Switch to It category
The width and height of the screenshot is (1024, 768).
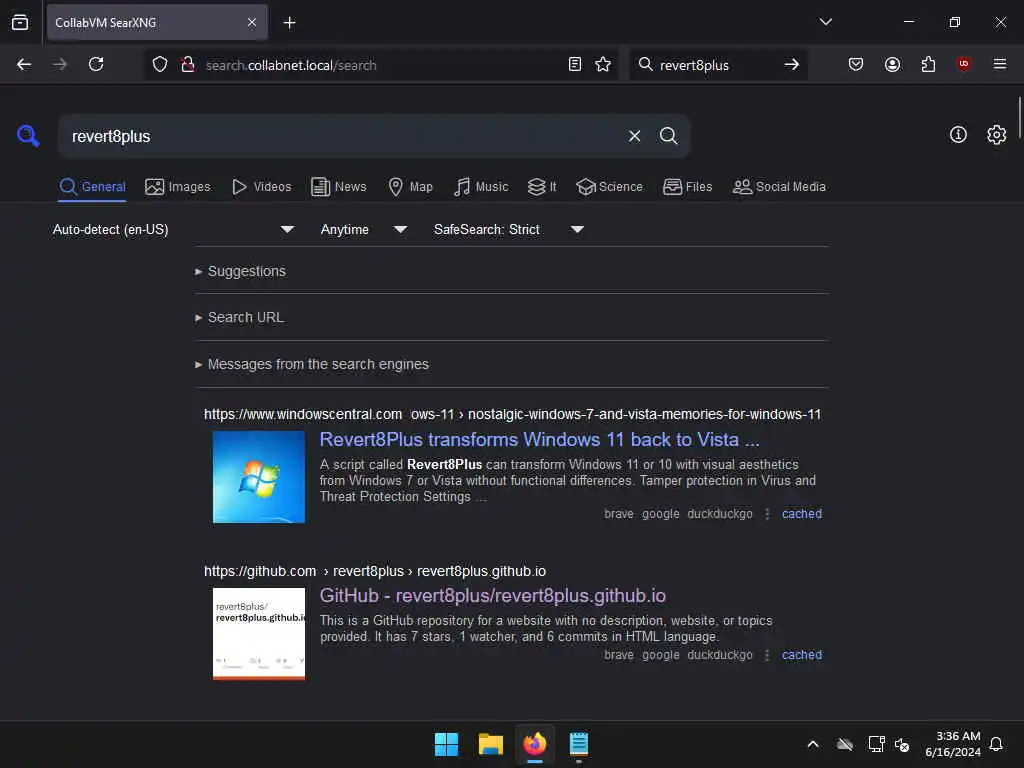pyautogui.click(x=542, y=187)
